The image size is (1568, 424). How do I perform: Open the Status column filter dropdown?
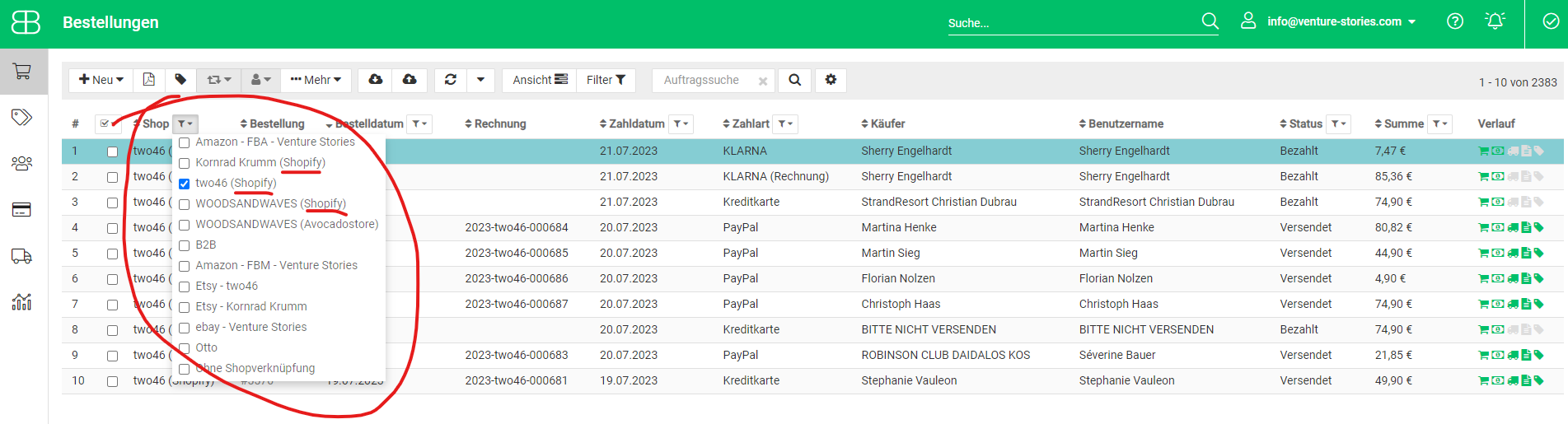1338,124
